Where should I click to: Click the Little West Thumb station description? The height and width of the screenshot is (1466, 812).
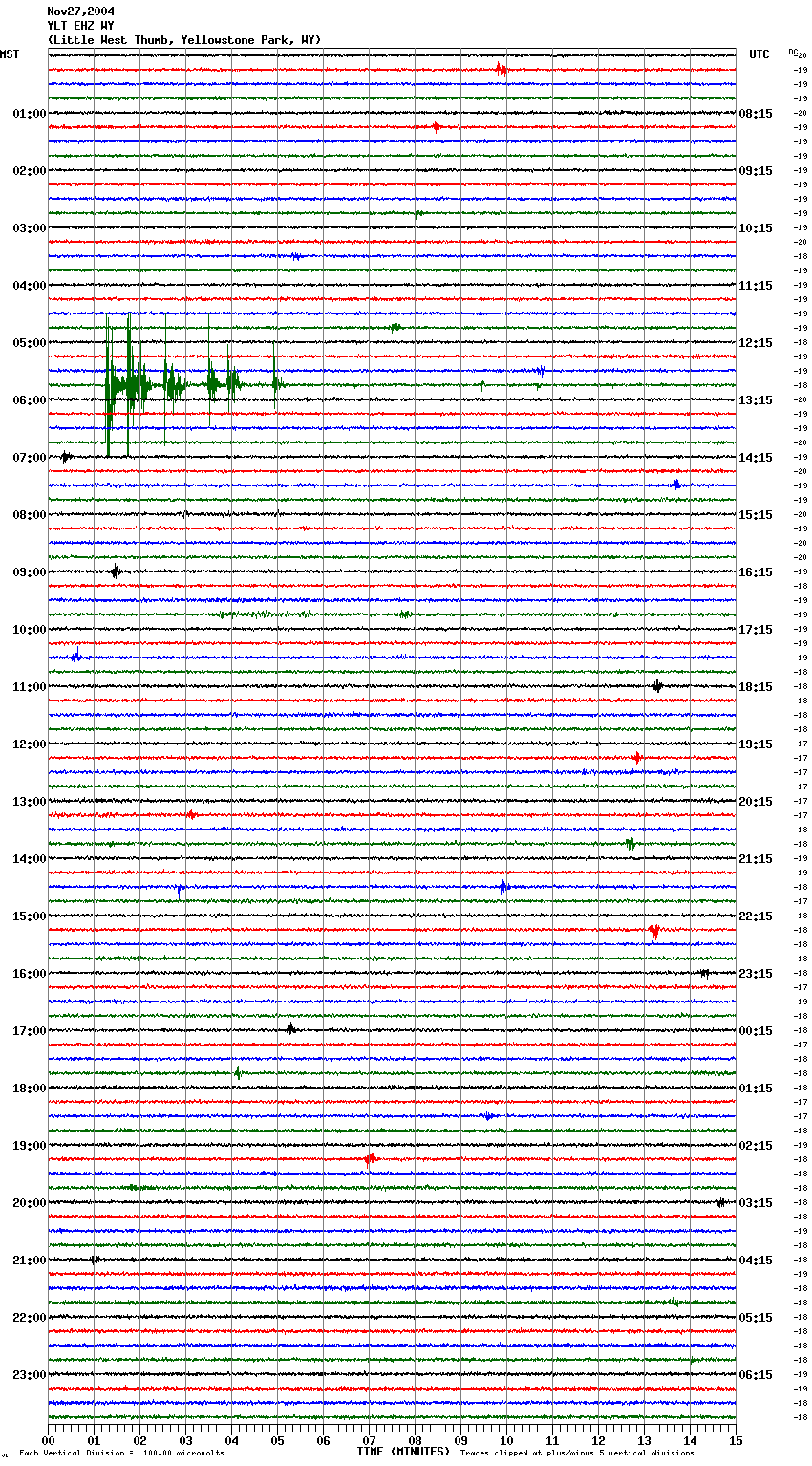184,40
